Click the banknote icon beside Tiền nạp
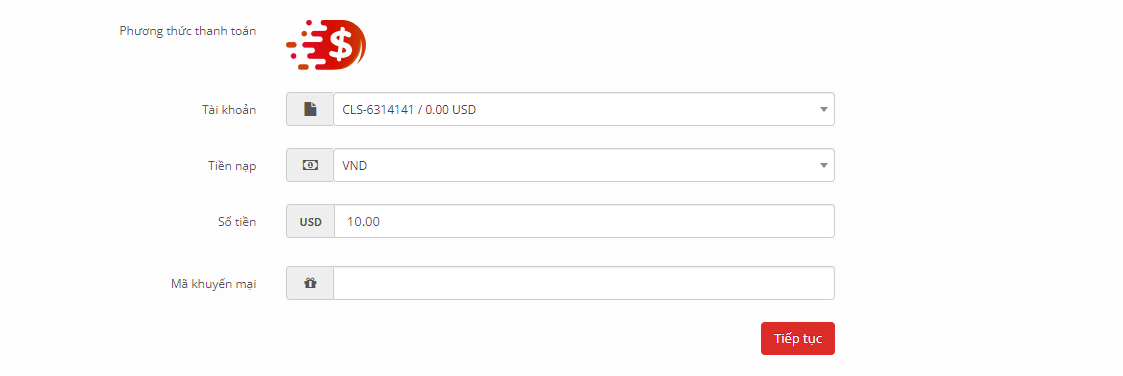Screen dimensions: 1123x376 309,165
